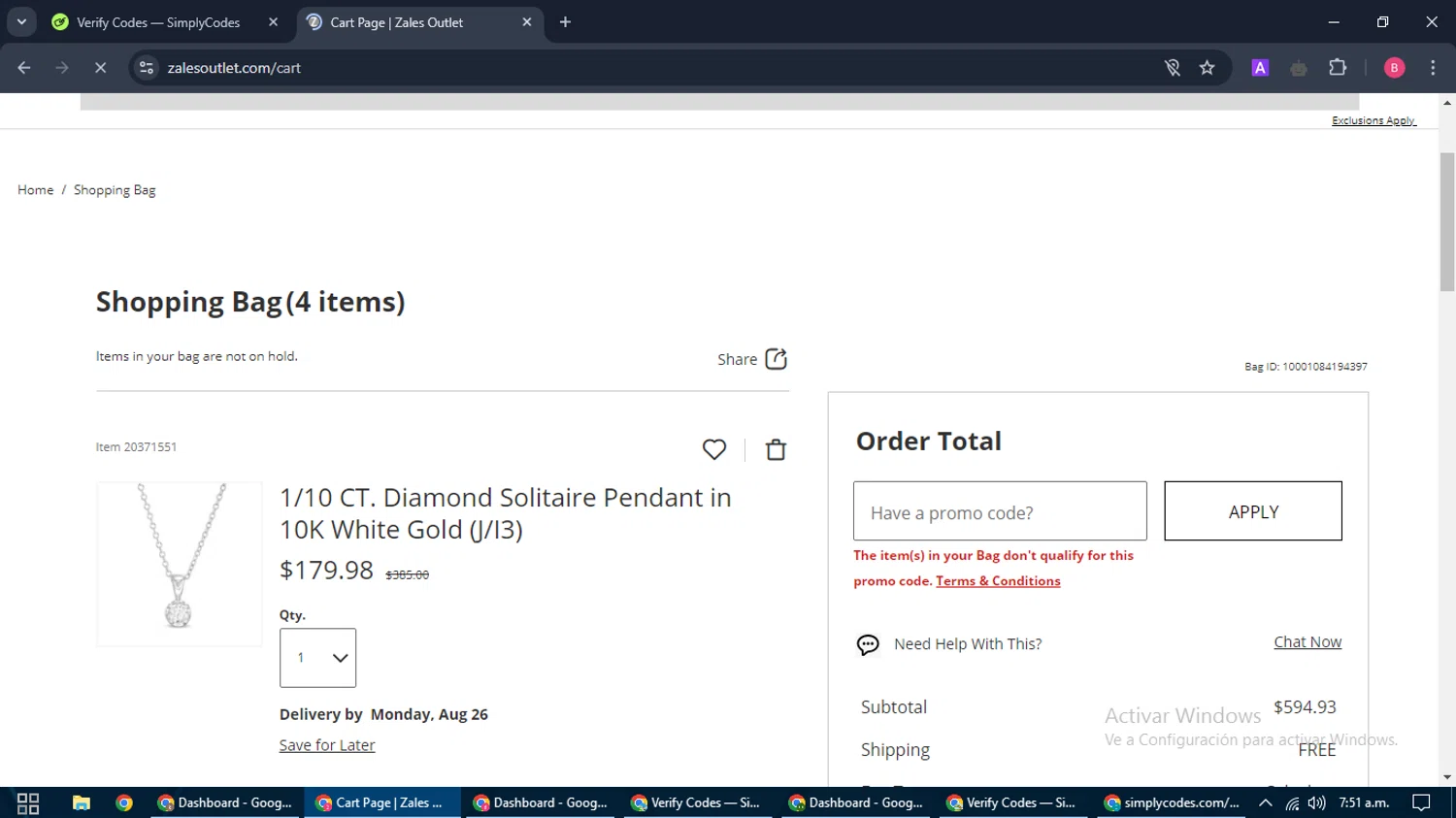Close the Cart Page Zales Outlet tab
The width and height of the screenshot is (1456, 818).
click(x=527, y=22)
